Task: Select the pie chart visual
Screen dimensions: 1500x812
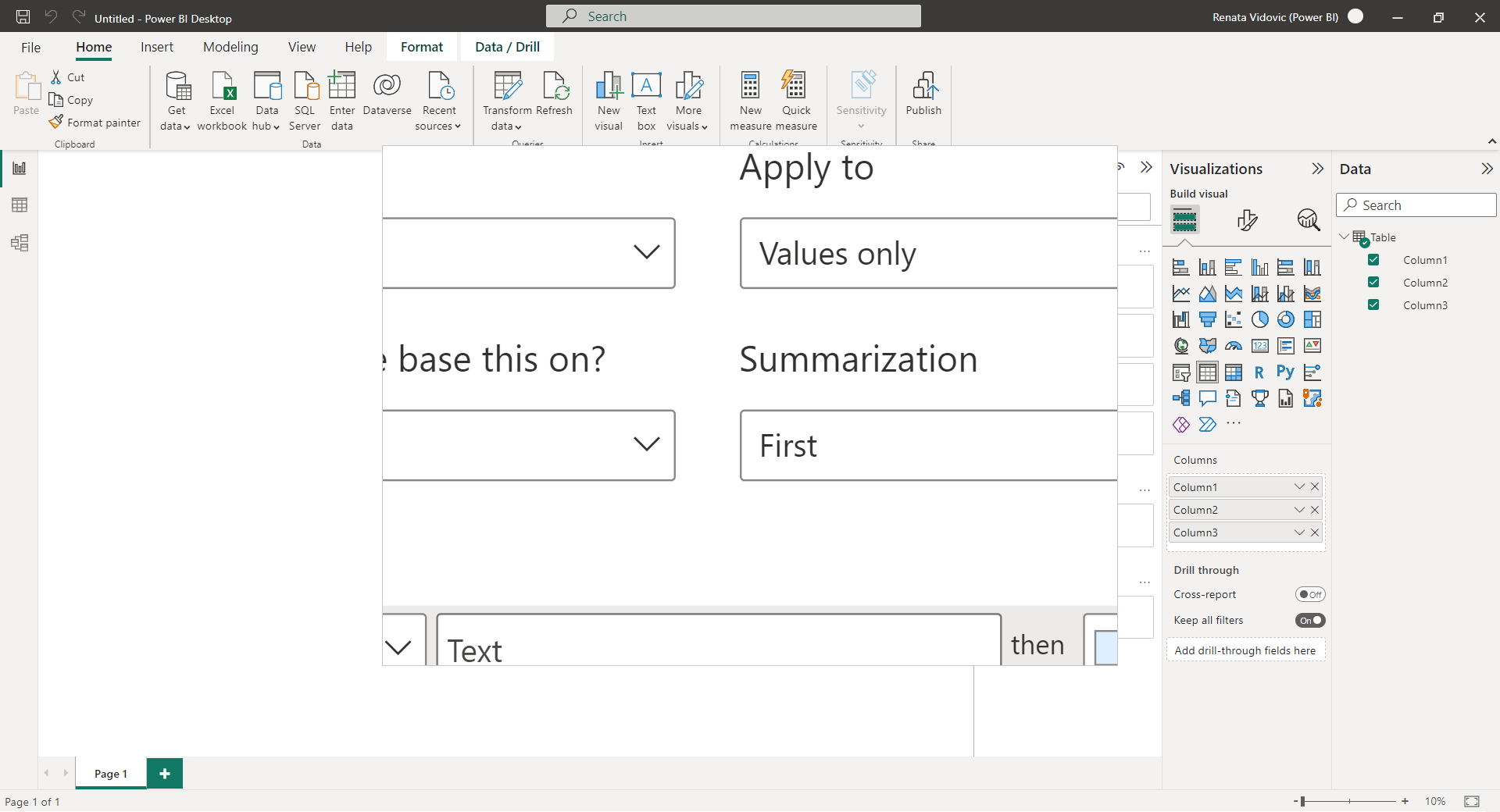Action: coord(1259,319)
